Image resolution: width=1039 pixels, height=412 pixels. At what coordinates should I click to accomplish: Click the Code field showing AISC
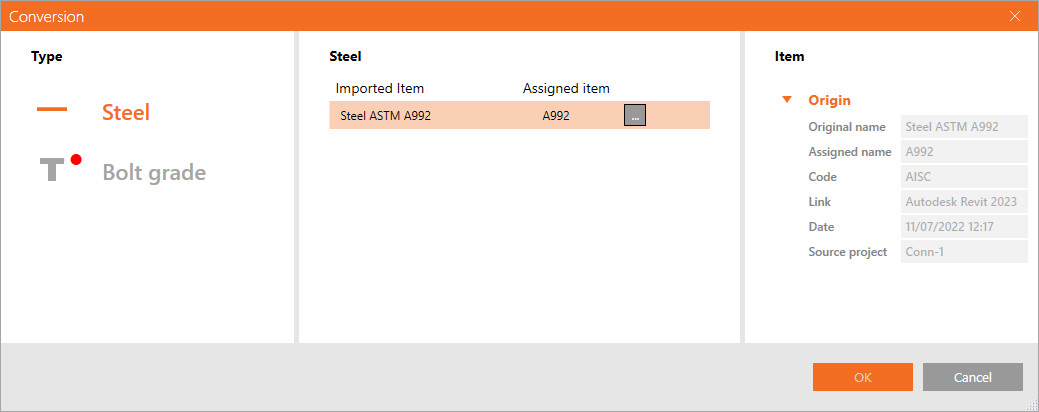[964, 177]
